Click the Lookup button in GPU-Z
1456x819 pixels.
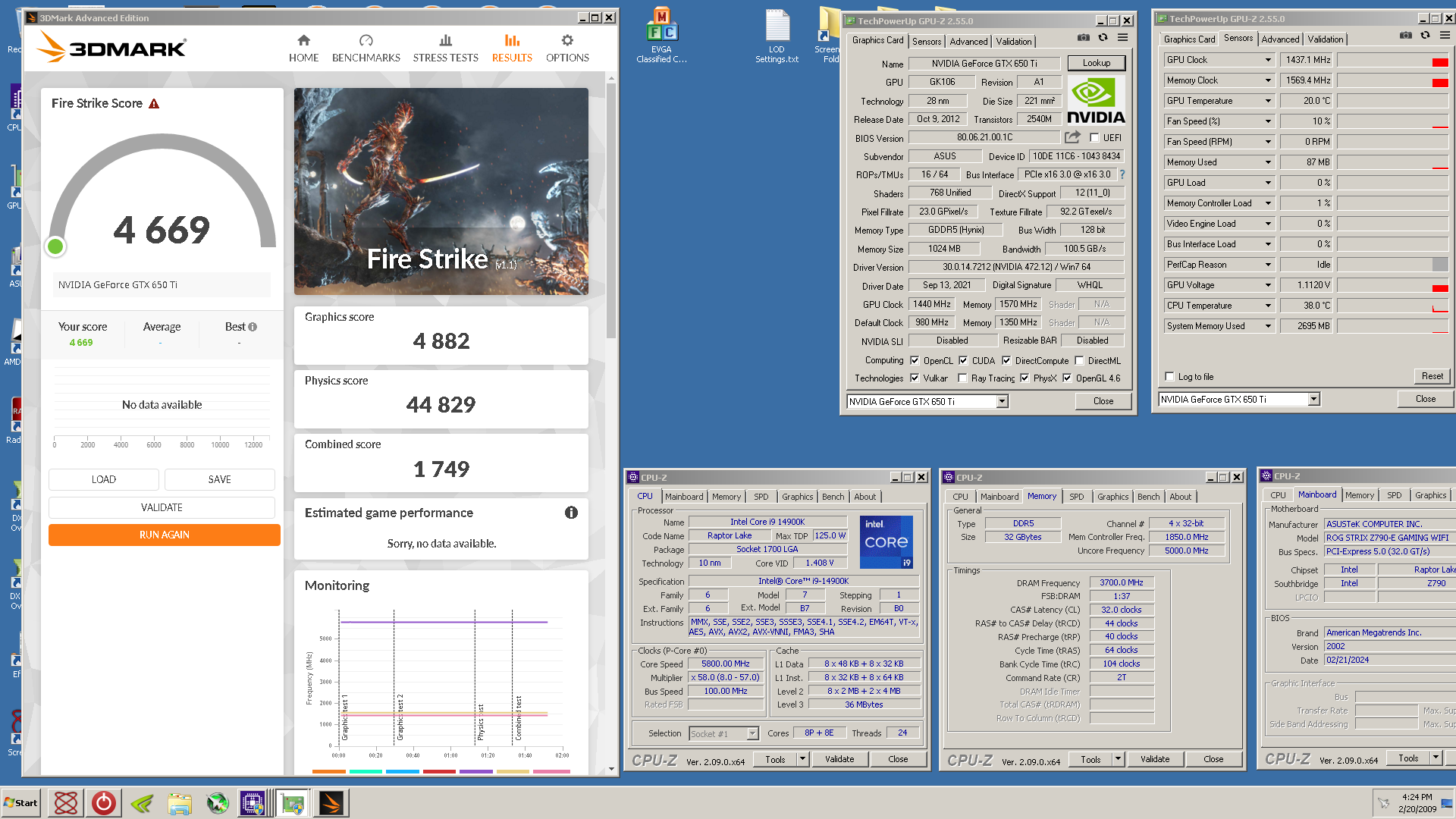[x=1096, y=63]
